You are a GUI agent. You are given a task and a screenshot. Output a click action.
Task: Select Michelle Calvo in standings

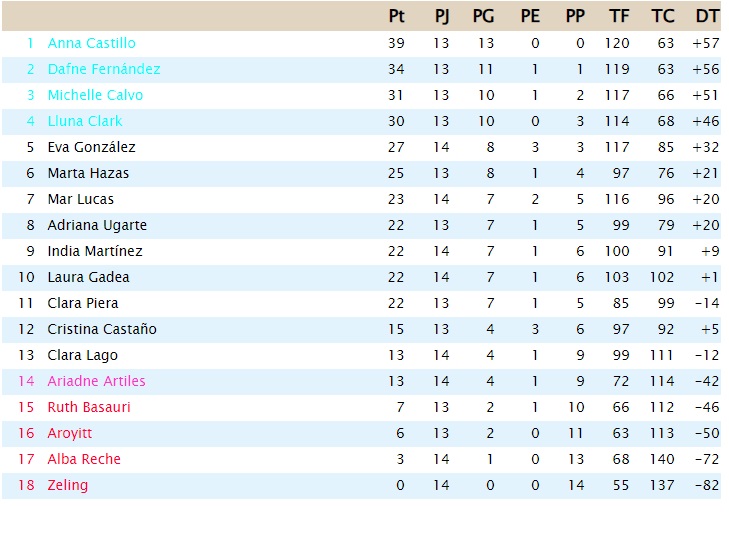click(x=95, y=95)
